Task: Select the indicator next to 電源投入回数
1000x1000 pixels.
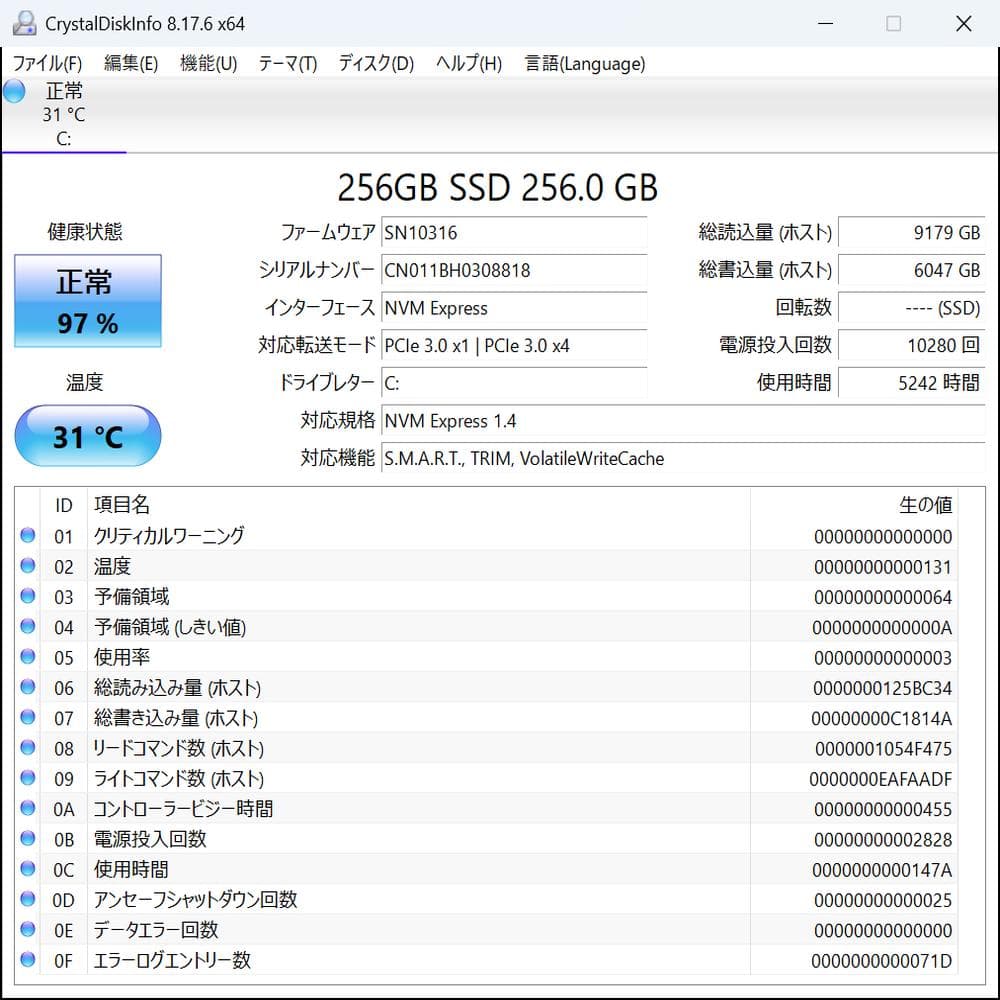Action: click(29, 839)
